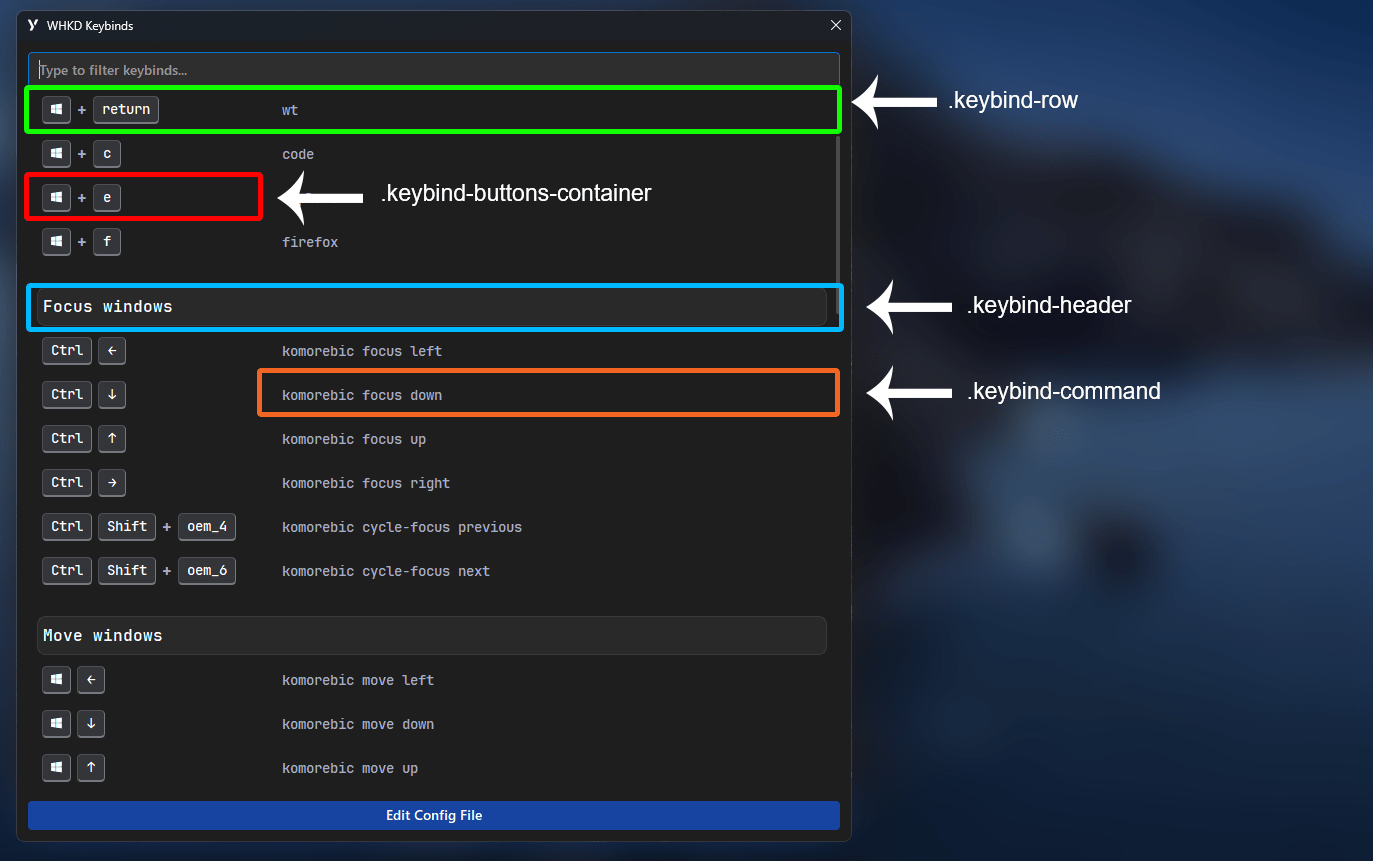Screen dimensions: 1373x861
Task: Click the 'return' key button
Action: point(126,109)
